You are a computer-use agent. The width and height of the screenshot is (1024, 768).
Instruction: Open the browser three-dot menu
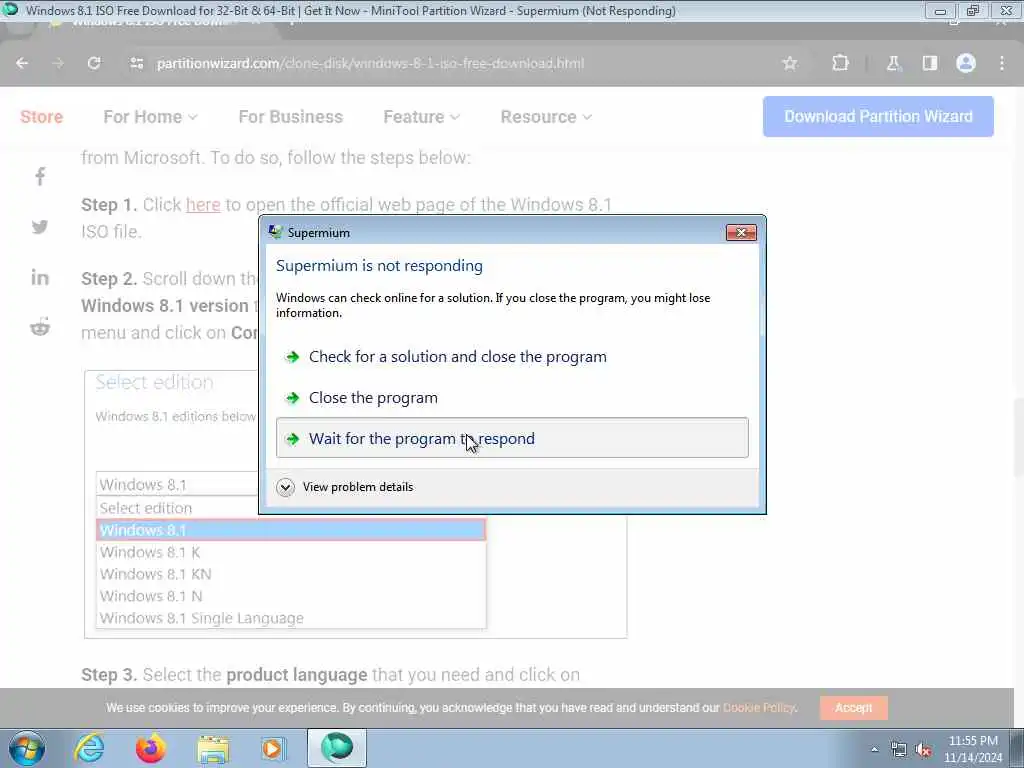(x=1001, y=63)
